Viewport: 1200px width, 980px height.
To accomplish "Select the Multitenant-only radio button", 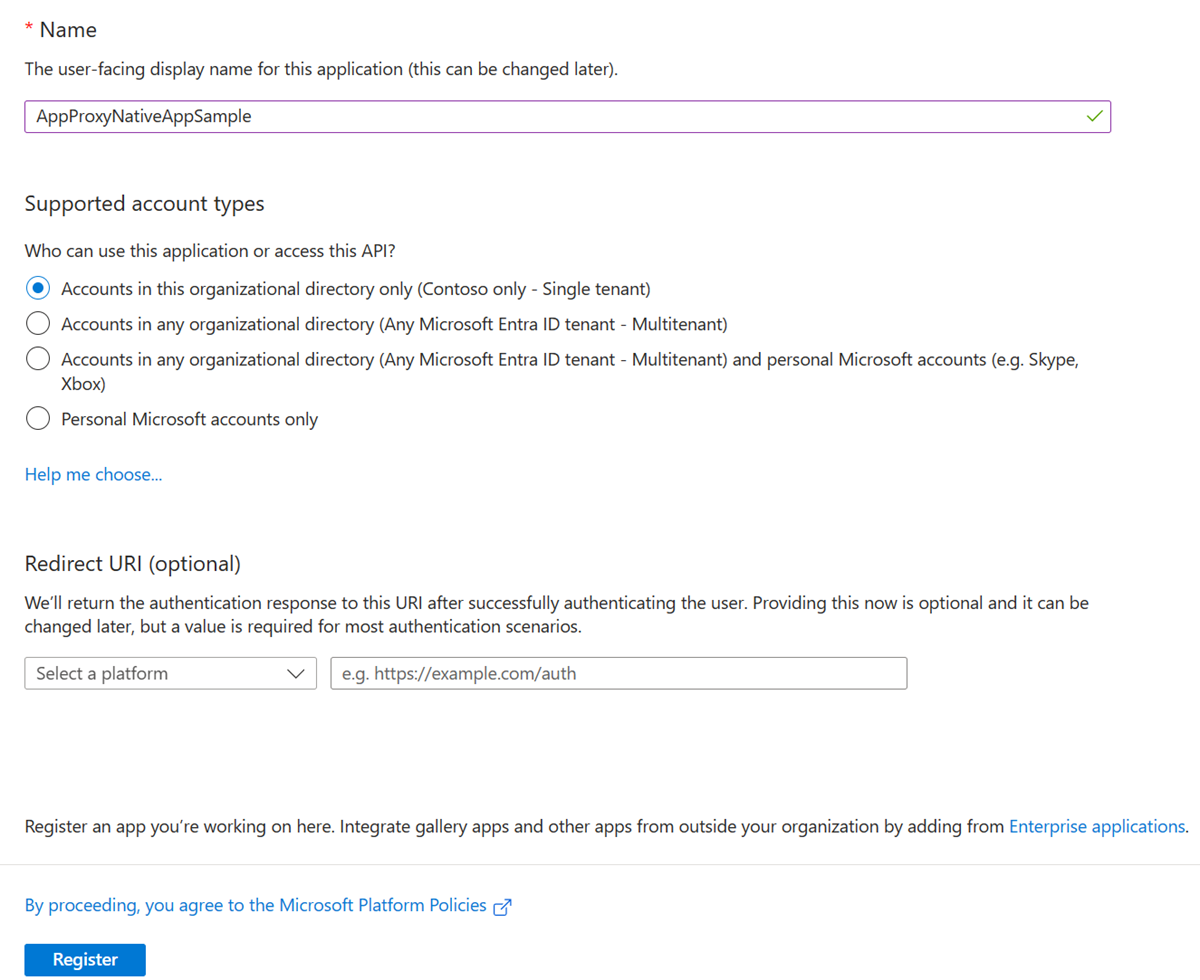I will [38, 323].
